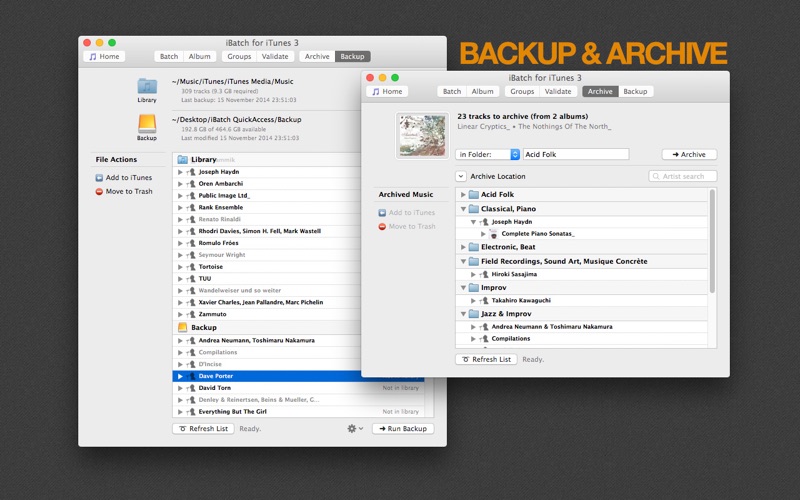800x500 pixels.
Task: Click the Library folder icon in back window
Action: click(x=147, y=86)
